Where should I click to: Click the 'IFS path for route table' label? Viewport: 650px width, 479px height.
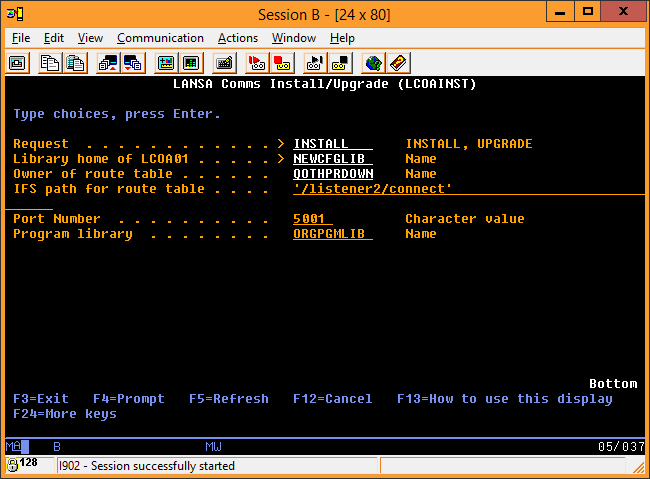[109, 189]
